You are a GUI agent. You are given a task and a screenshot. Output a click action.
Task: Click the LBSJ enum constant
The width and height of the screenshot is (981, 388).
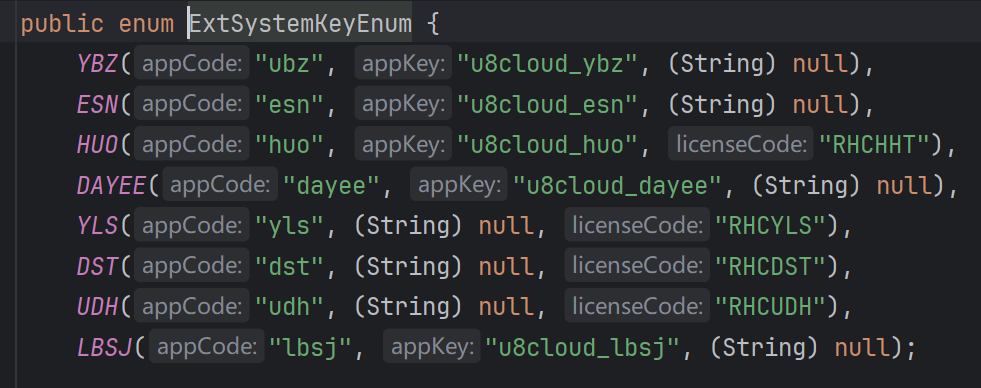[x=104, y=347]
